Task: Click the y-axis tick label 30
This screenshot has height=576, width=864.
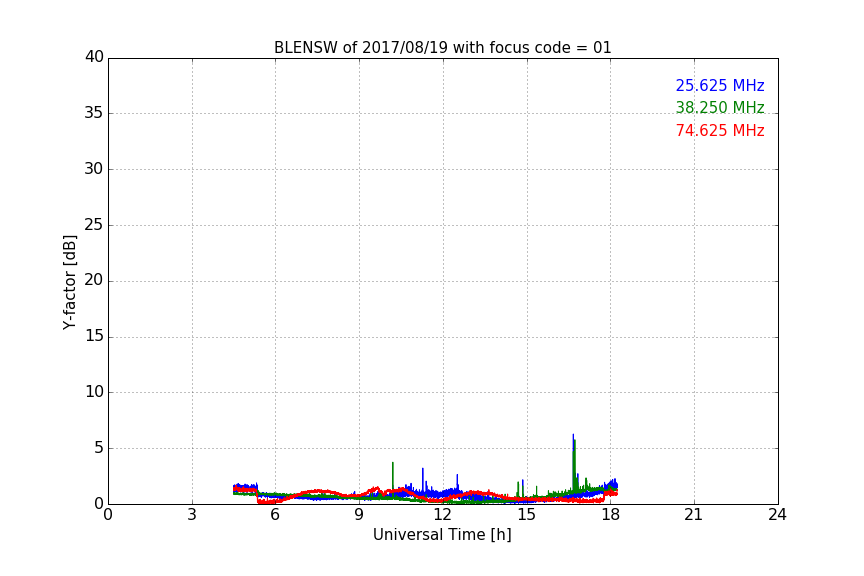Action: point(94,169)
